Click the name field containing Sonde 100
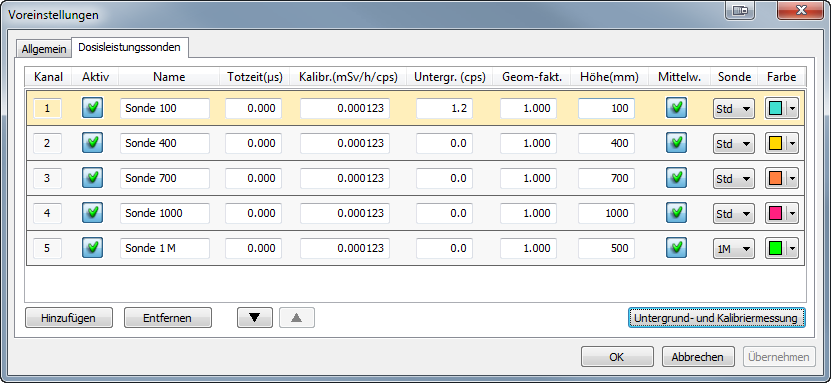 point(165,109)
